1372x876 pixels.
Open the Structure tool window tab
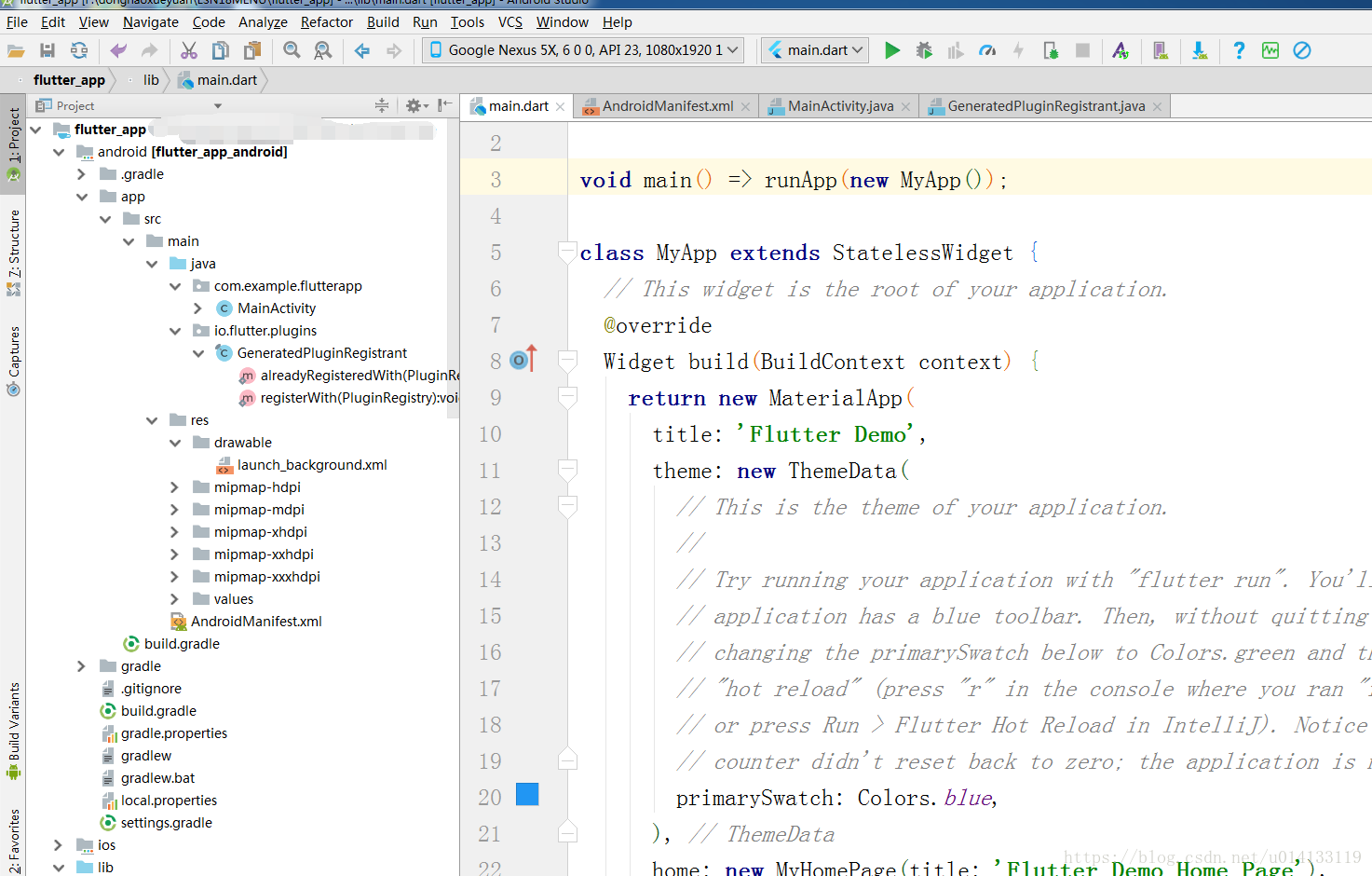(13, 253)
